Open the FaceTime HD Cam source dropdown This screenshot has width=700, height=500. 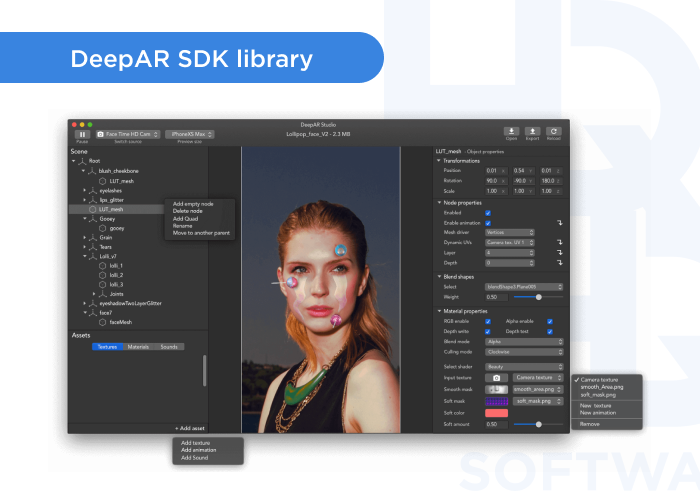tap(128, 134)
